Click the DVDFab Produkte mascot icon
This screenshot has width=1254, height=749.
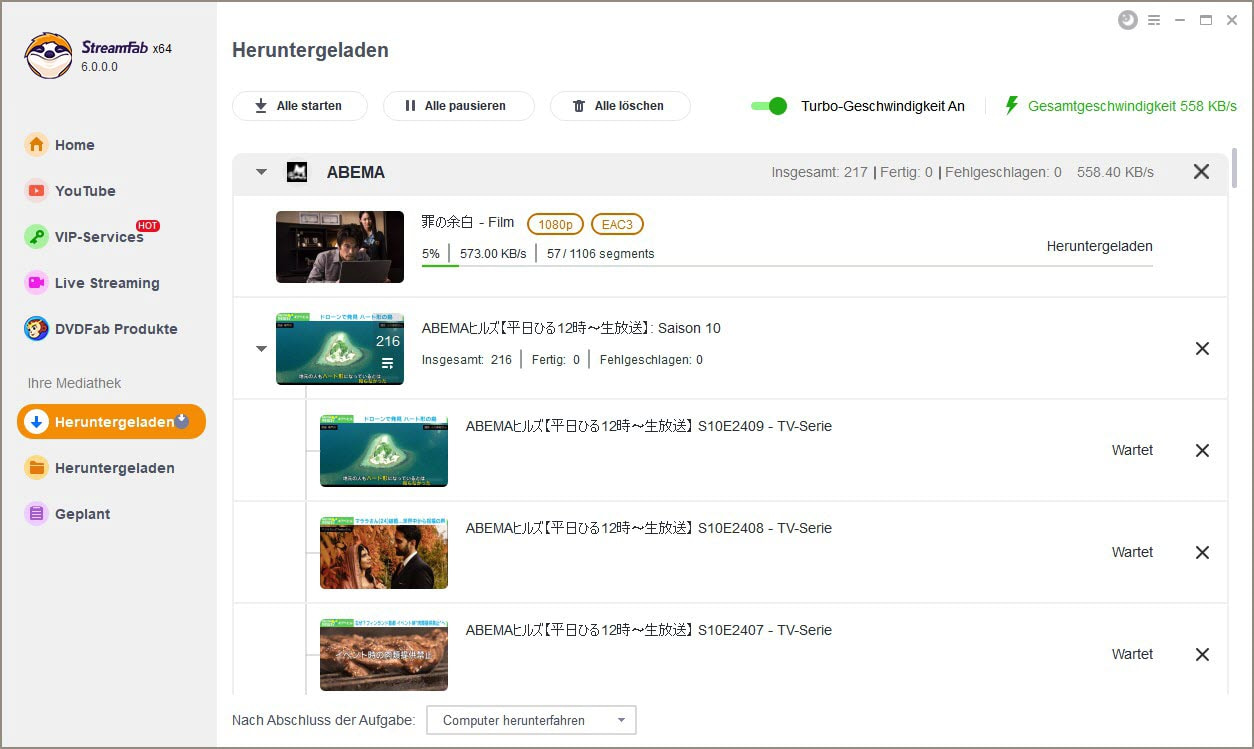point(36,329)
